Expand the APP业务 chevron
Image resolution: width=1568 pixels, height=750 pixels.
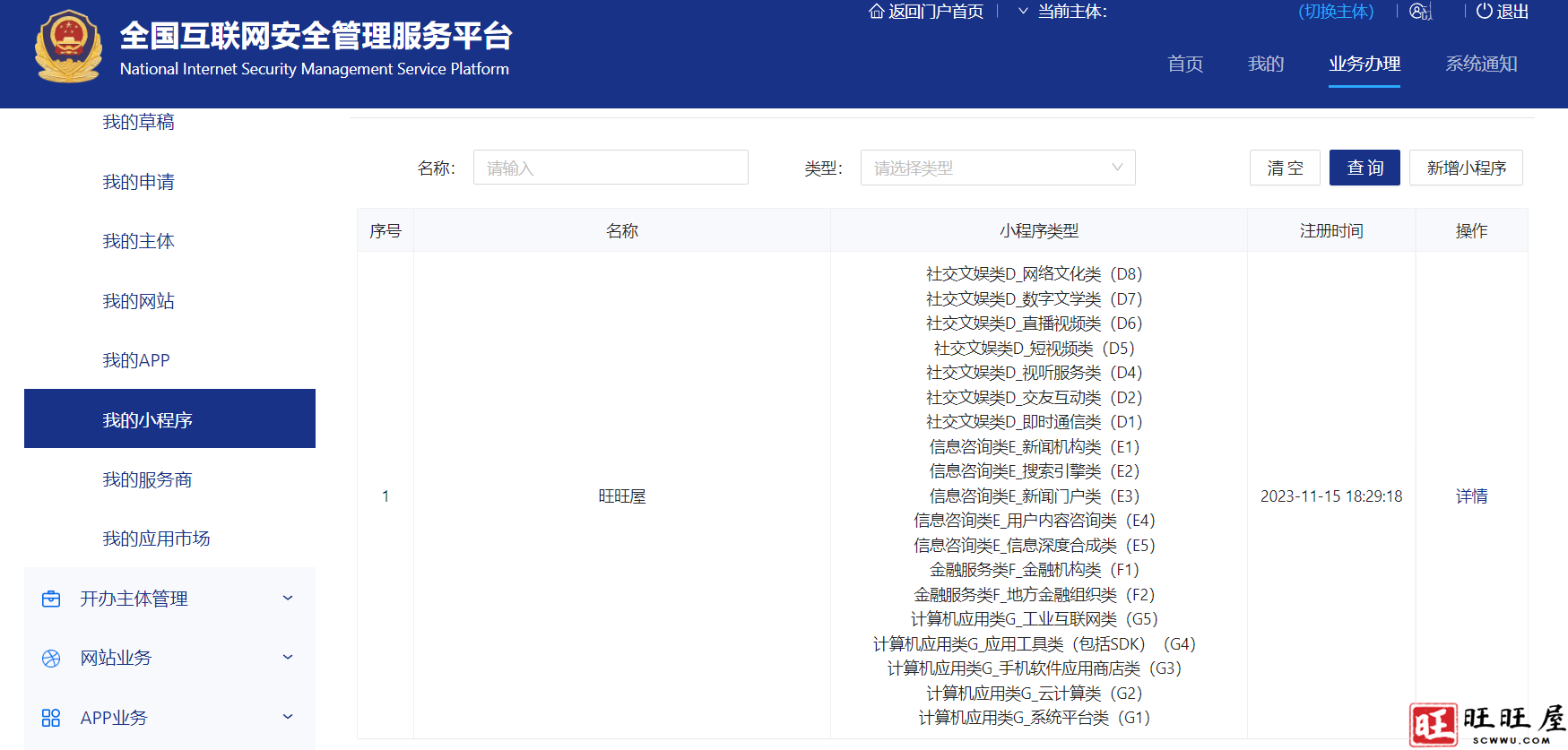[288, 716]
